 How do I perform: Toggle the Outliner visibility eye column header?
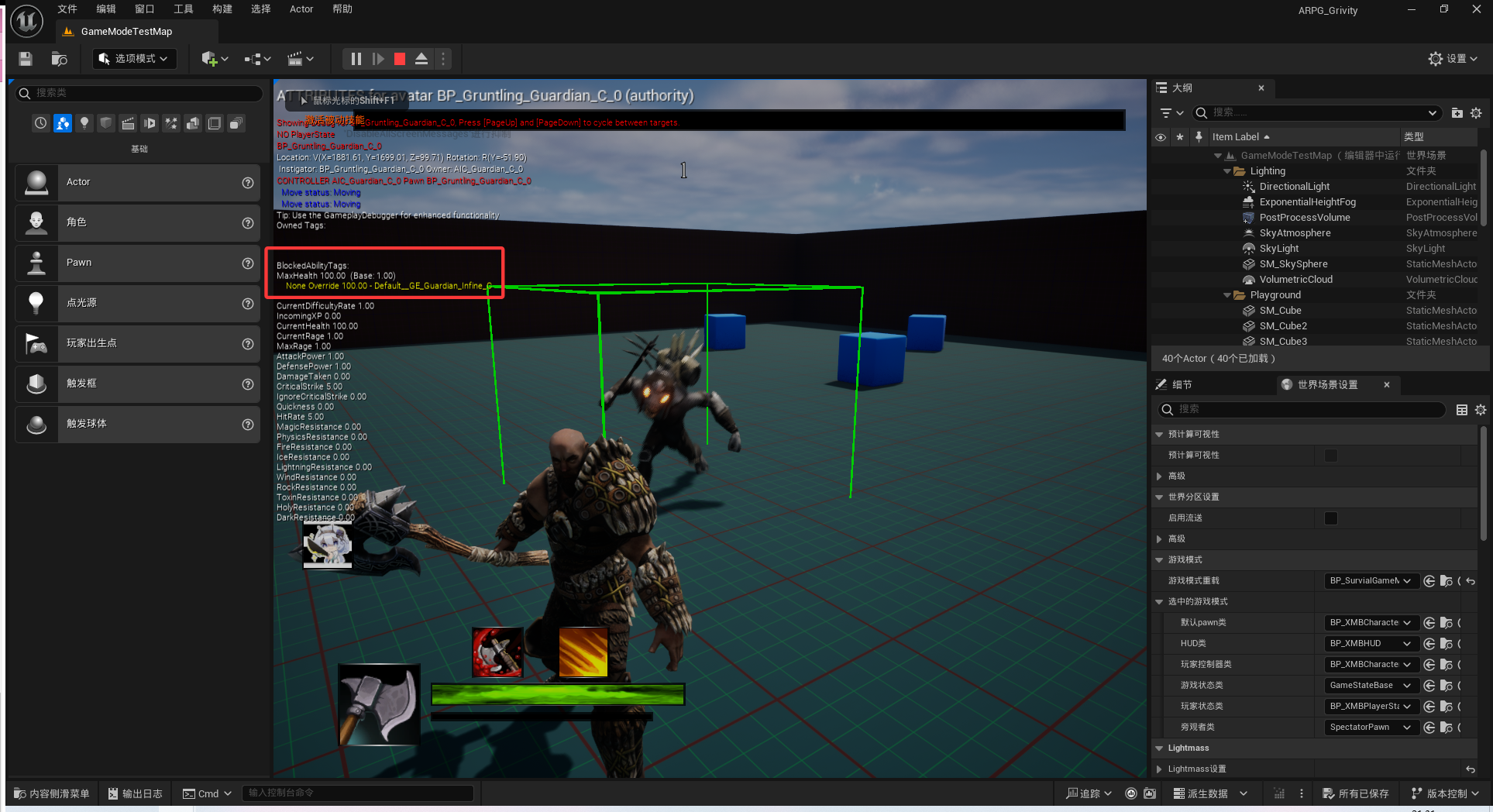pyautogui.click(x=1161, y=137)
